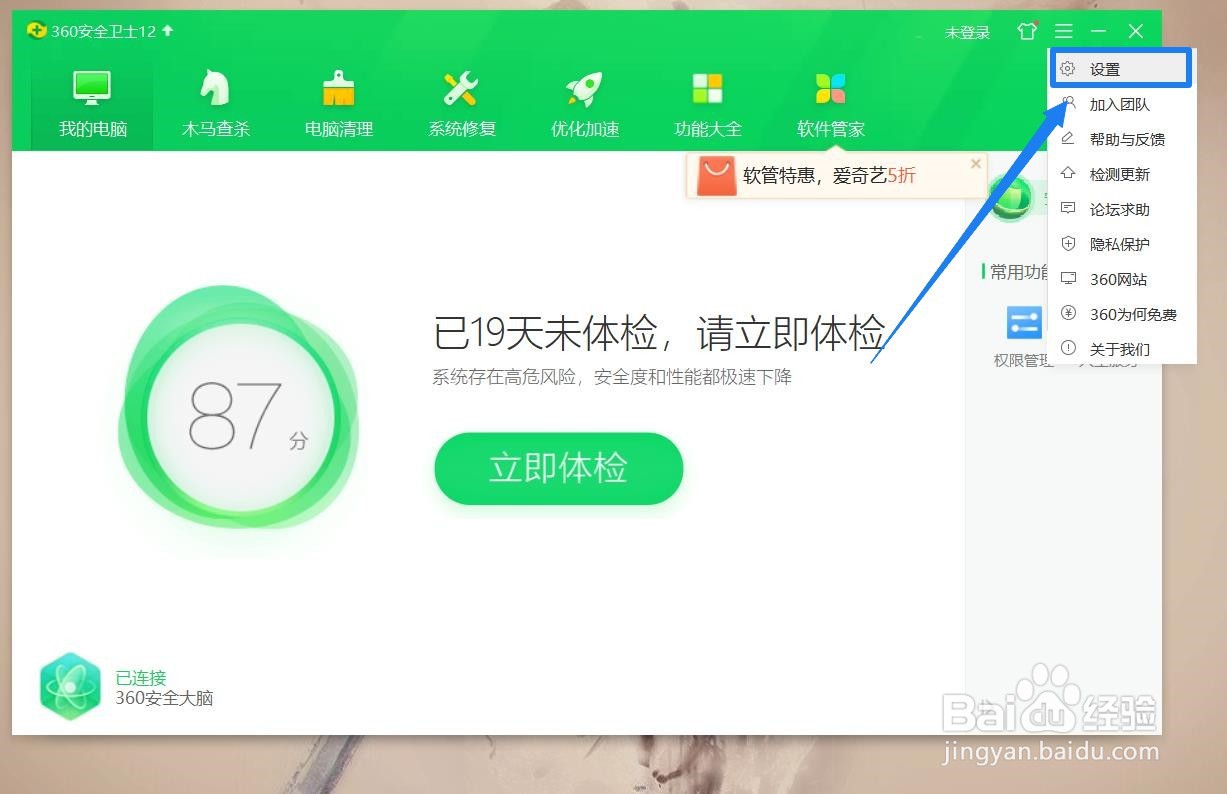Screen dimensions: 1227x794
Task: Select 帮助与反馈 menu entry
Action: pos(1120,139)
